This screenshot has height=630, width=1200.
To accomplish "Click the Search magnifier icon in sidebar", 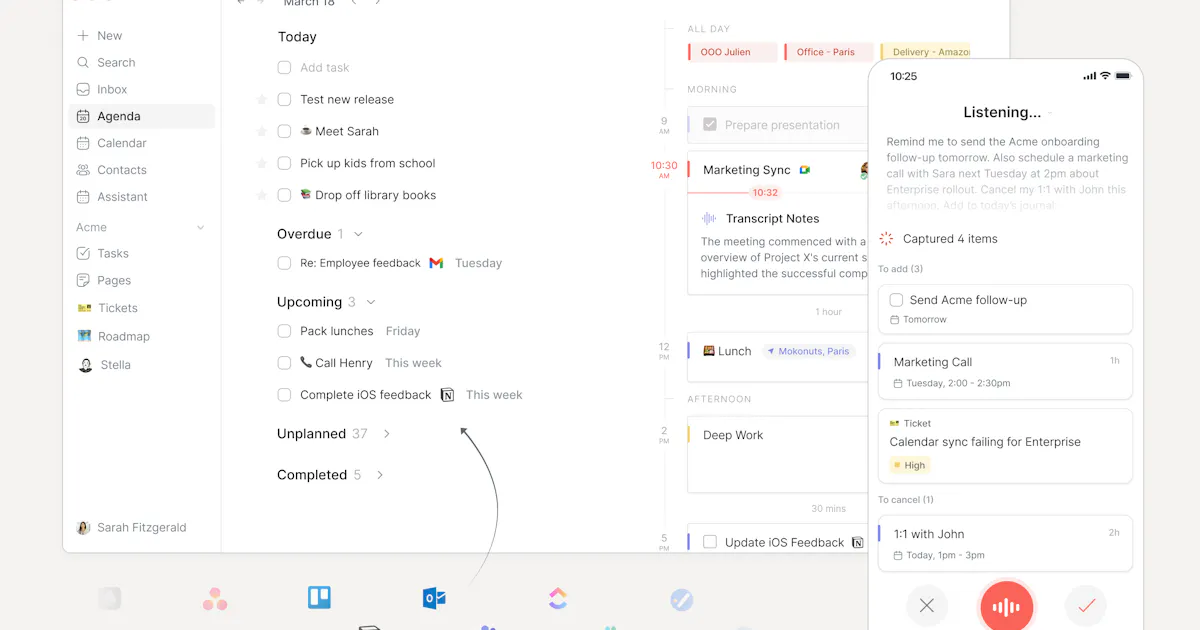I will 83,62.
